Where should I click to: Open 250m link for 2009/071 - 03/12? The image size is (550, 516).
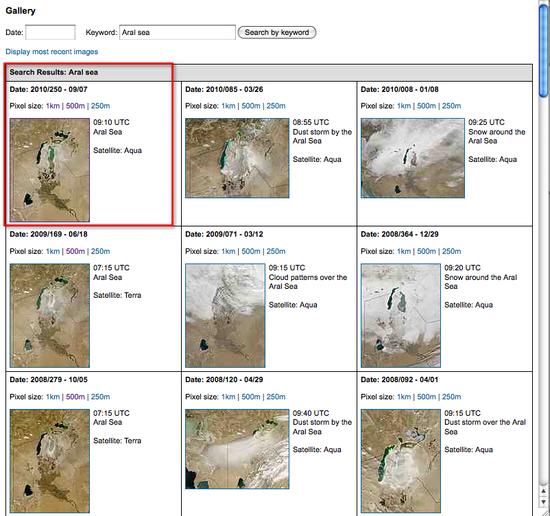click(276, 251)
